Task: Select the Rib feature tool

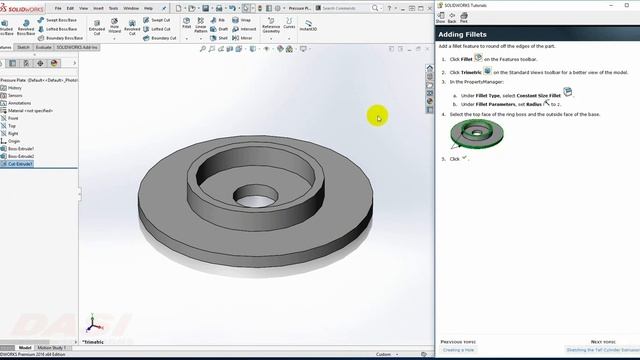Action: (x=218, y=20)
